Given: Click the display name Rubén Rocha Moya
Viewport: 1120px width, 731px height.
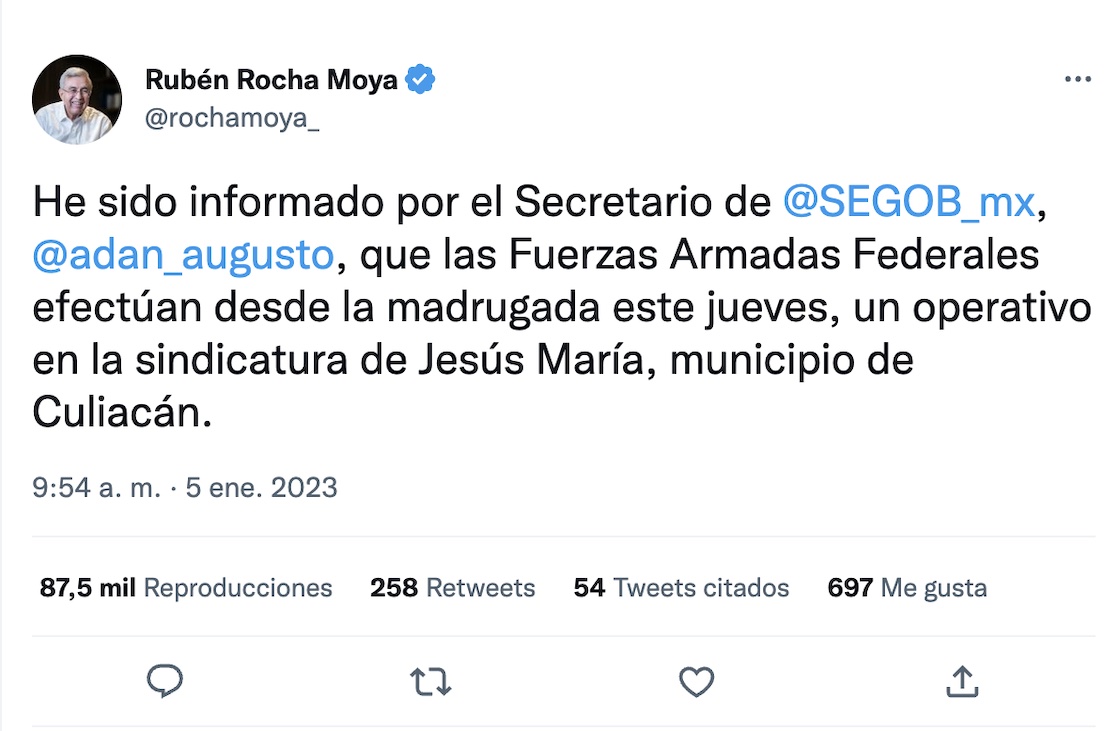Looking at the screenshot, I should click(271, 80).
